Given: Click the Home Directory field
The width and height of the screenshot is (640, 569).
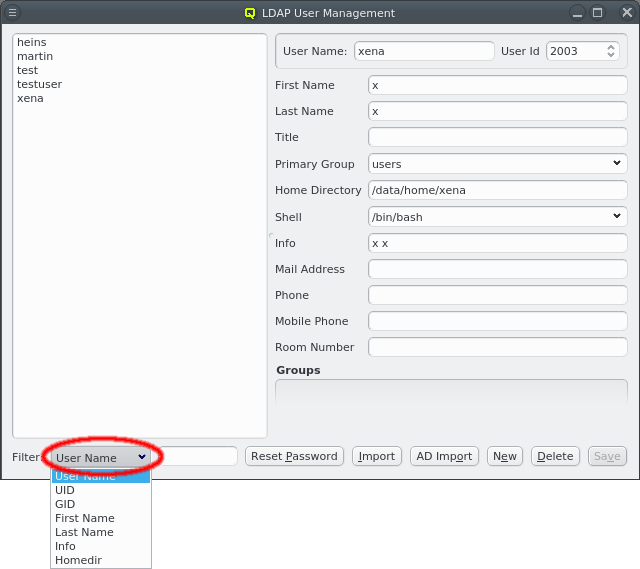Looking at the screenshot, I should tap(498, 190).
